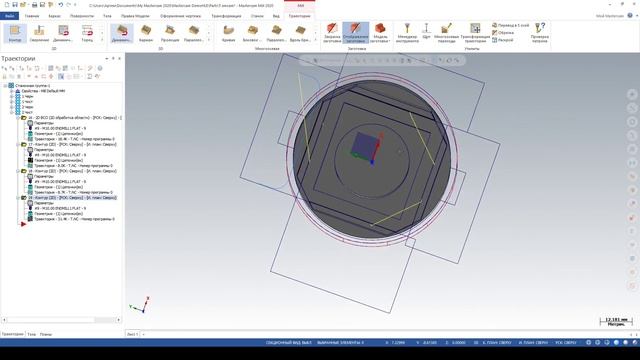Select the multiaxis Кривая toolpath
640x360 pixels.
coord(229,33)
